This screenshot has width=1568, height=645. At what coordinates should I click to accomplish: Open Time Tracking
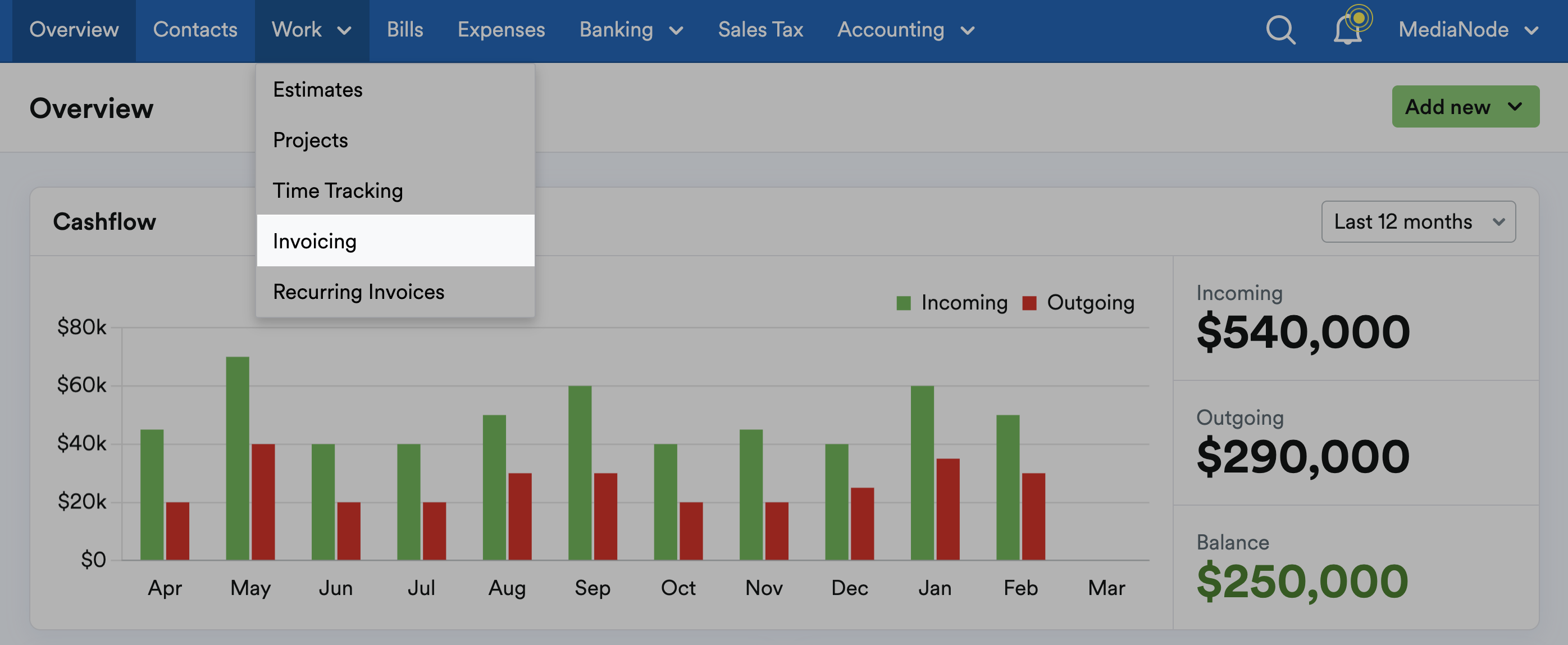(338, 190)
